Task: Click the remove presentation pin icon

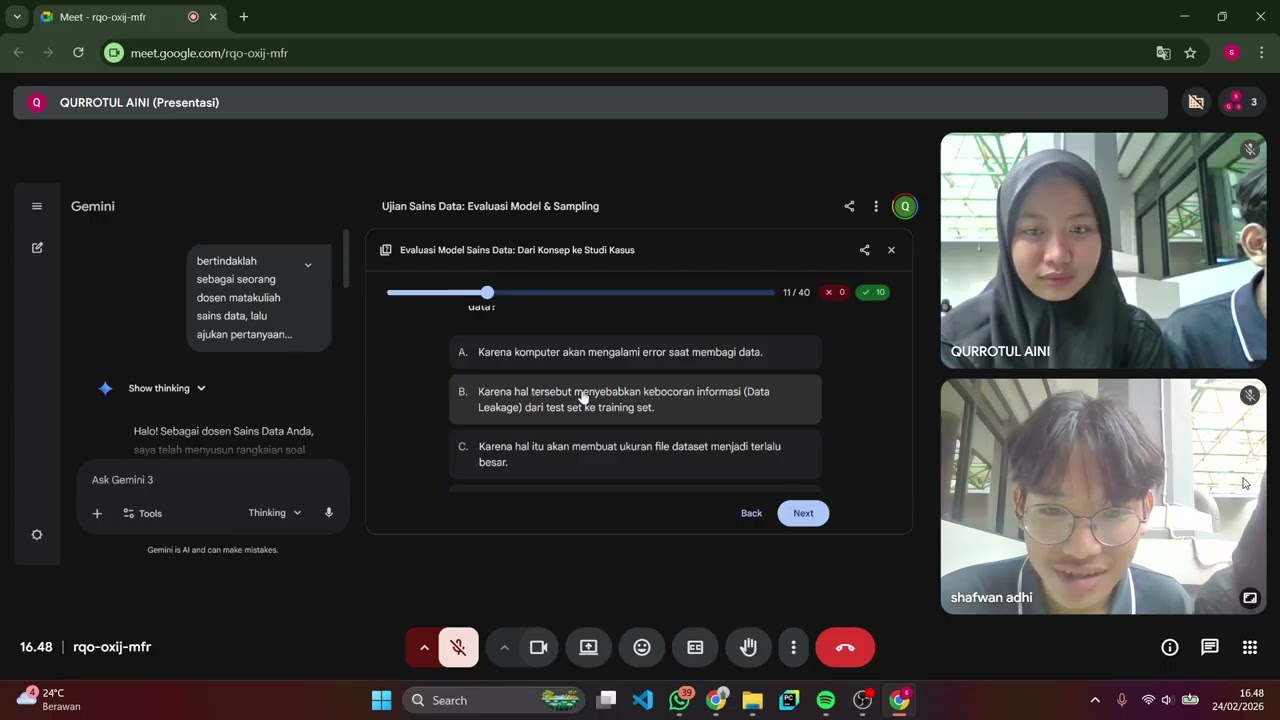Action: click(x=1195, y=102)
